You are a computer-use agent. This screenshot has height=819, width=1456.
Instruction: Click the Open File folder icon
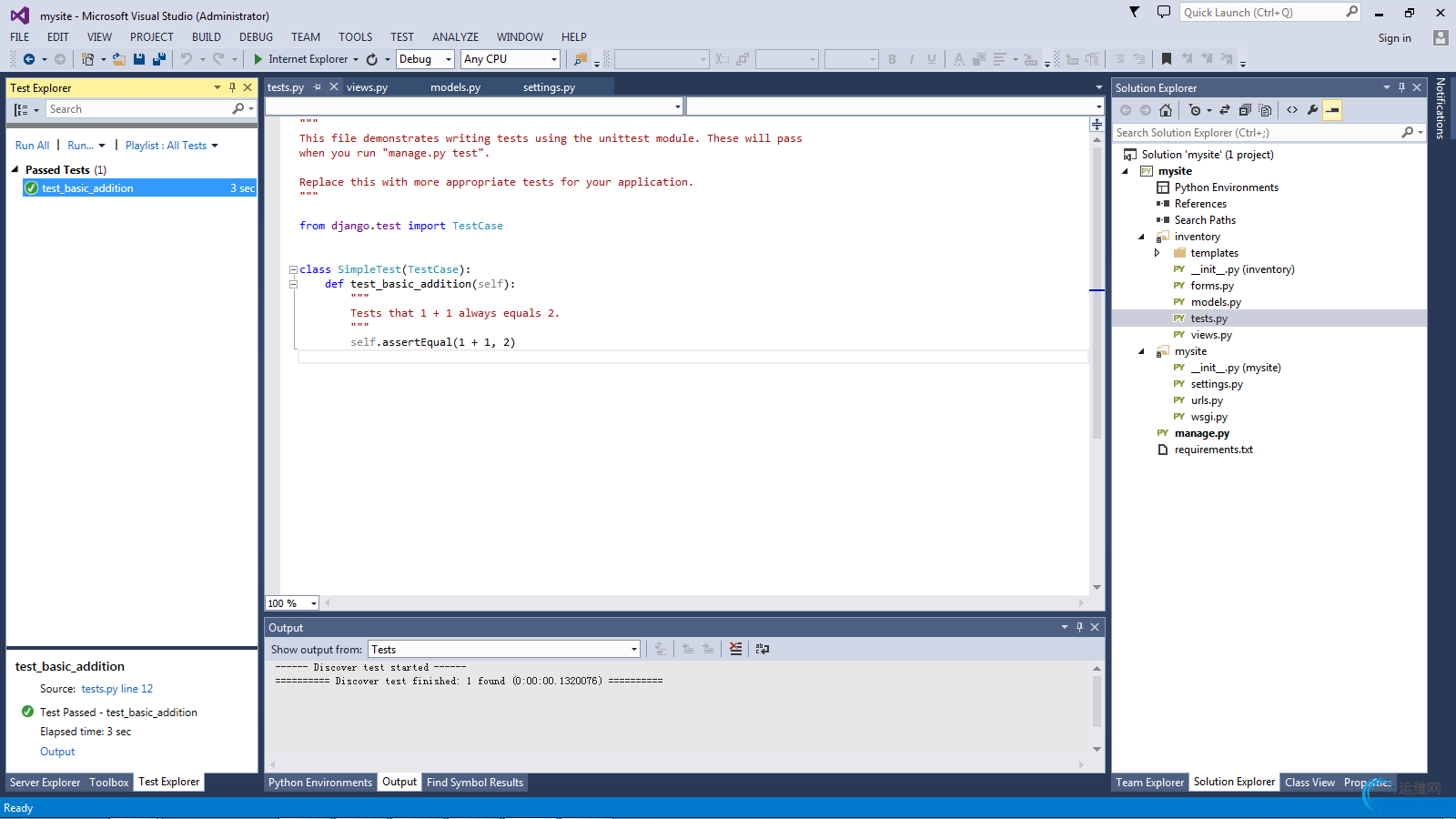tap(119, 59)
